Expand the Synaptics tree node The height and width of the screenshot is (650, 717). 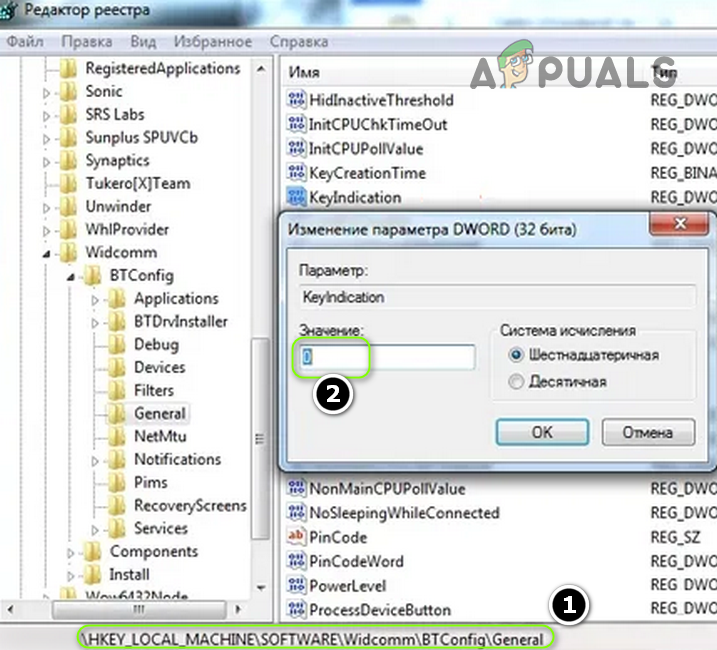[46, 162]
